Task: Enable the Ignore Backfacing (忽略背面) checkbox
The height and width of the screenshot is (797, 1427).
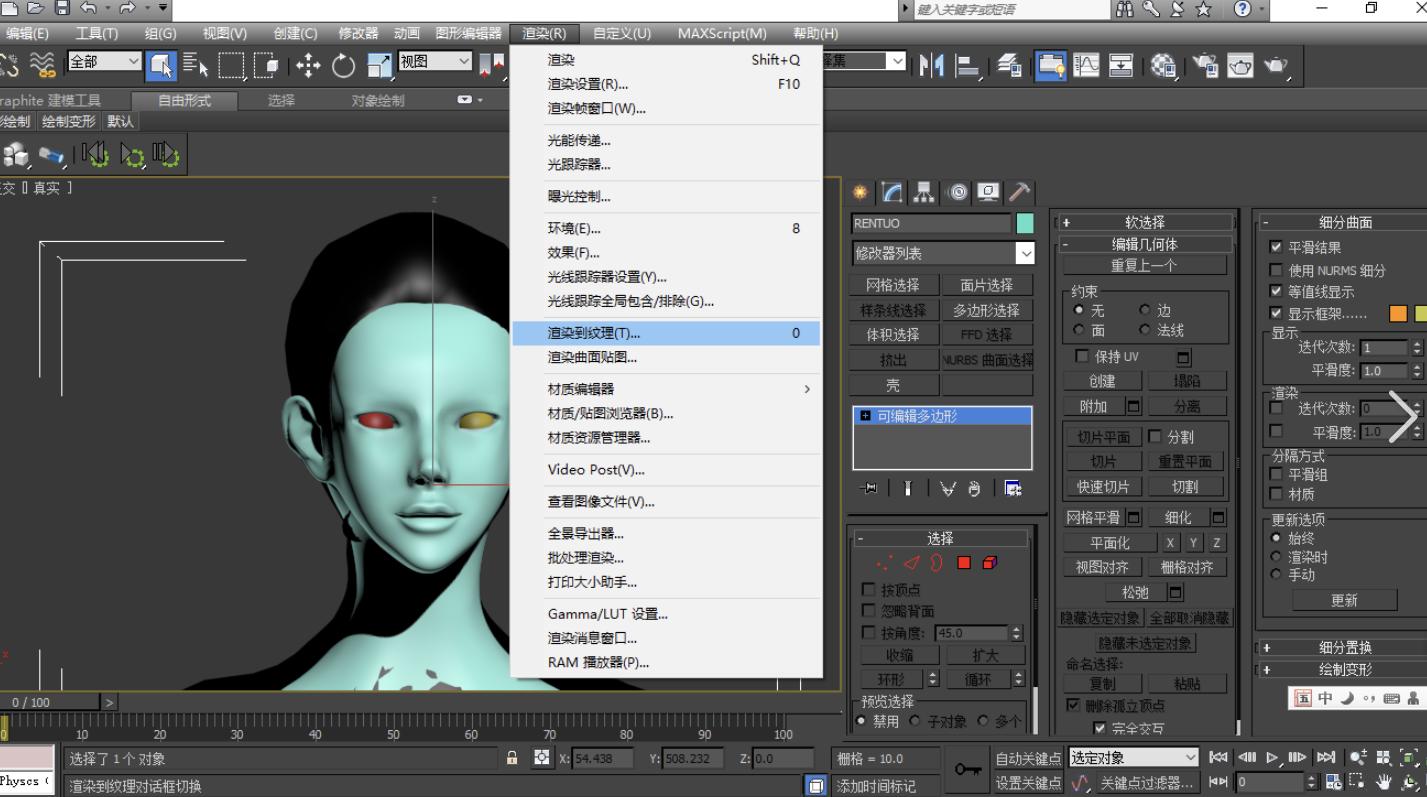Action: (868, 611)
